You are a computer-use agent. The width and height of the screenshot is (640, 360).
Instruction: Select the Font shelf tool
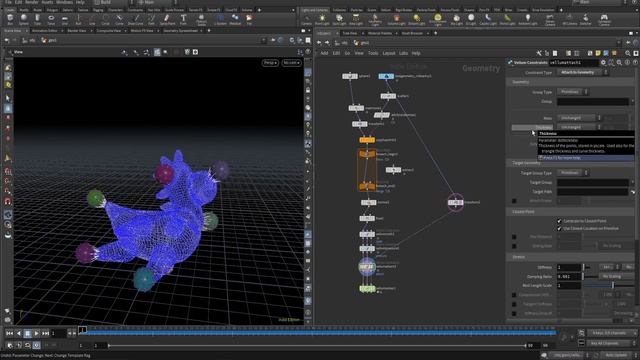[183, 19]
